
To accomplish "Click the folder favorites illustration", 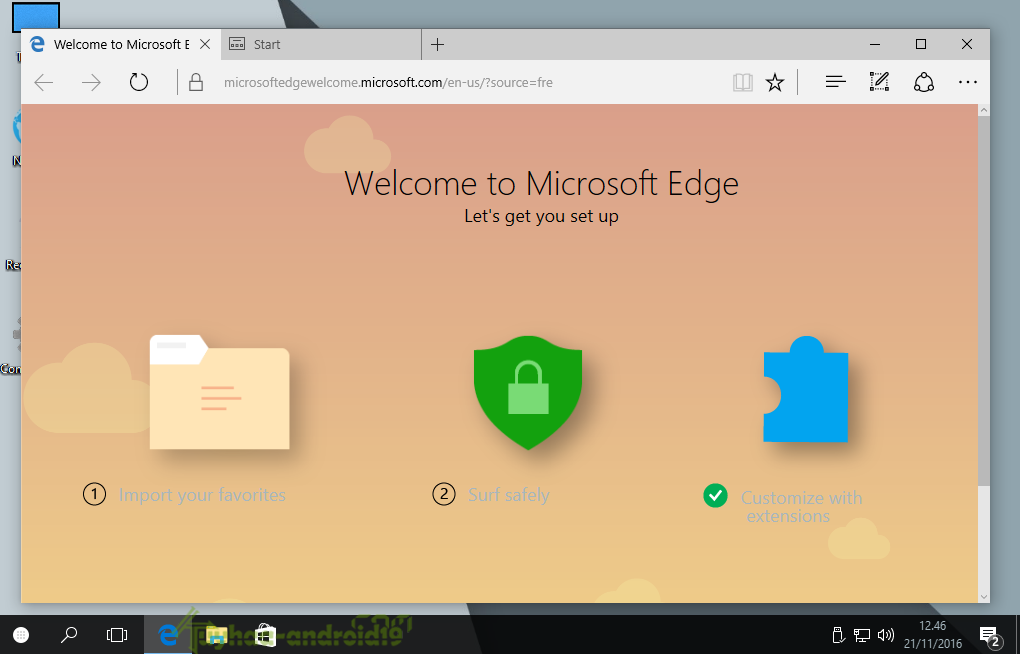I will (x=219, y=392).
